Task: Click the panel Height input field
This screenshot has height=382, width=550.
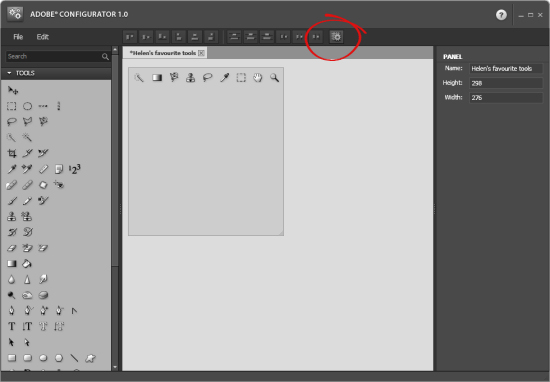Action: click(506, 83)
